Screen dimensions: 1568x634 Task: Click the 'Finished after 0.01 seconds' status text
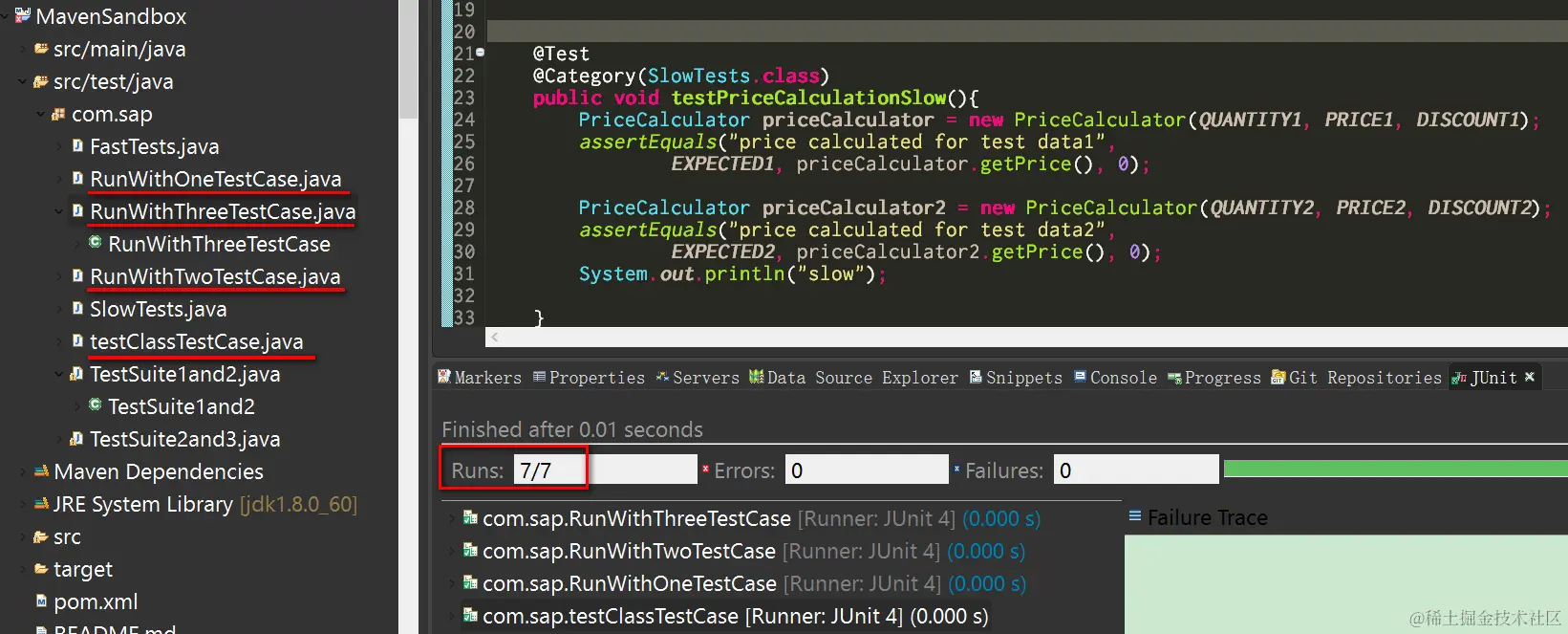(x=572, y=429)
